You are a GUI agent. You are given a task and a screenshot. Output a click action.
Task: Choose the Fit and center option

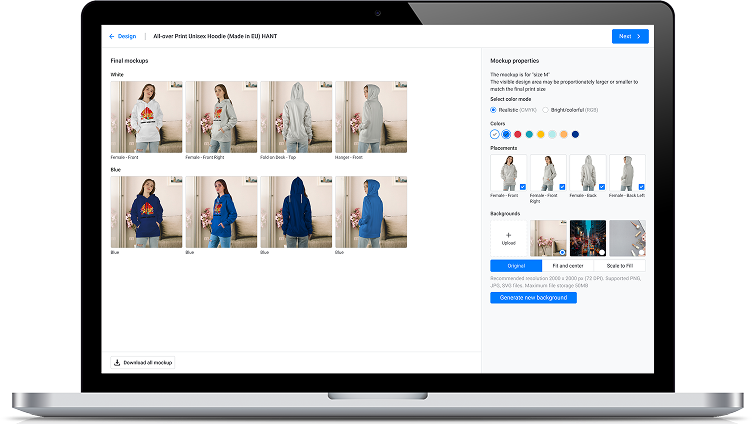pyautogui.click(x=567, y=266)
